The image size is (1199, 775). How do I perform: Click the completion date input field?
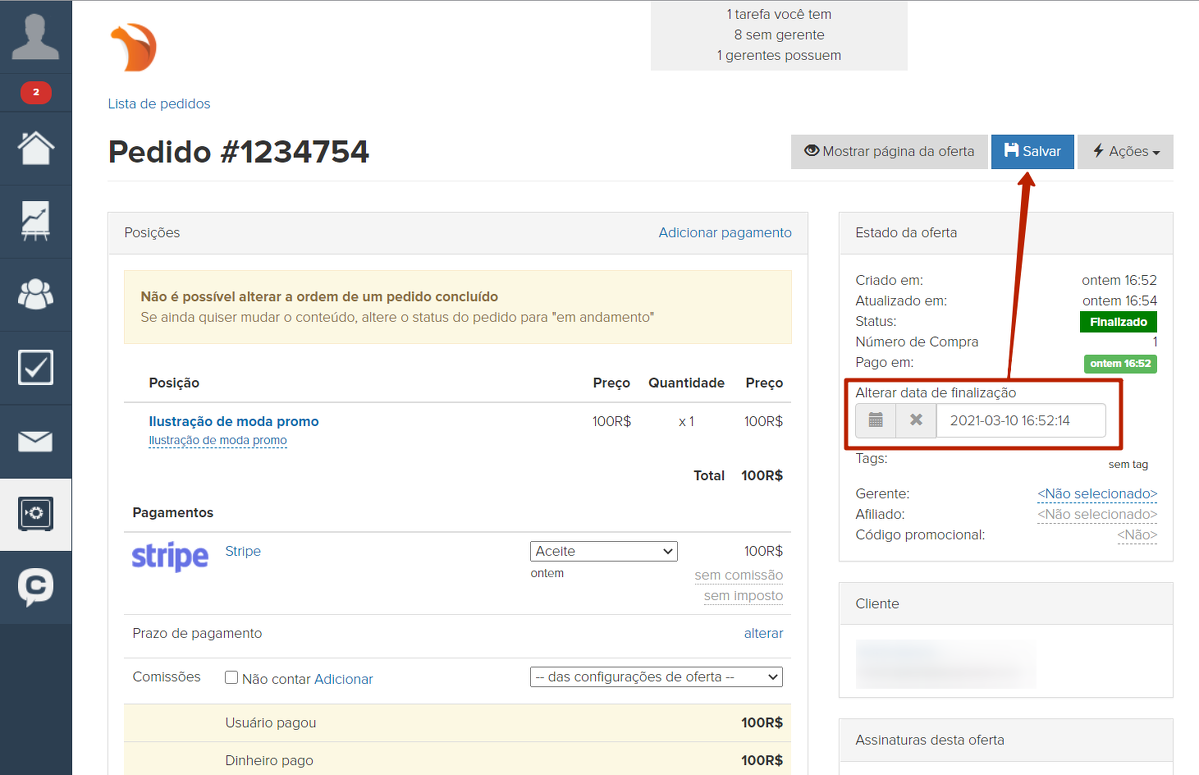(1020, 421)
